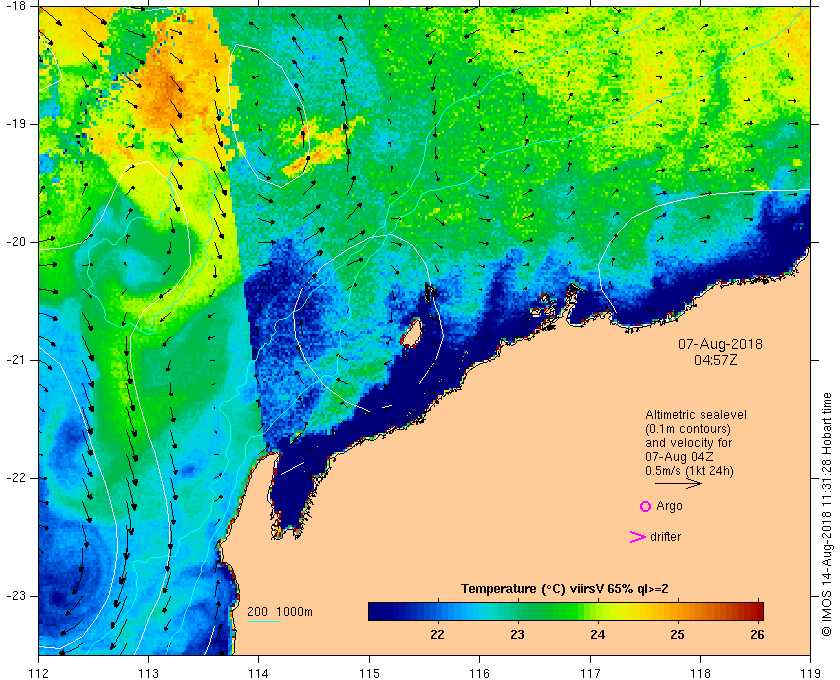Screen dimensions: 840x680
Task: Click the temperature colorbar at 24 degrees
Action: click(x=598, y=611)
